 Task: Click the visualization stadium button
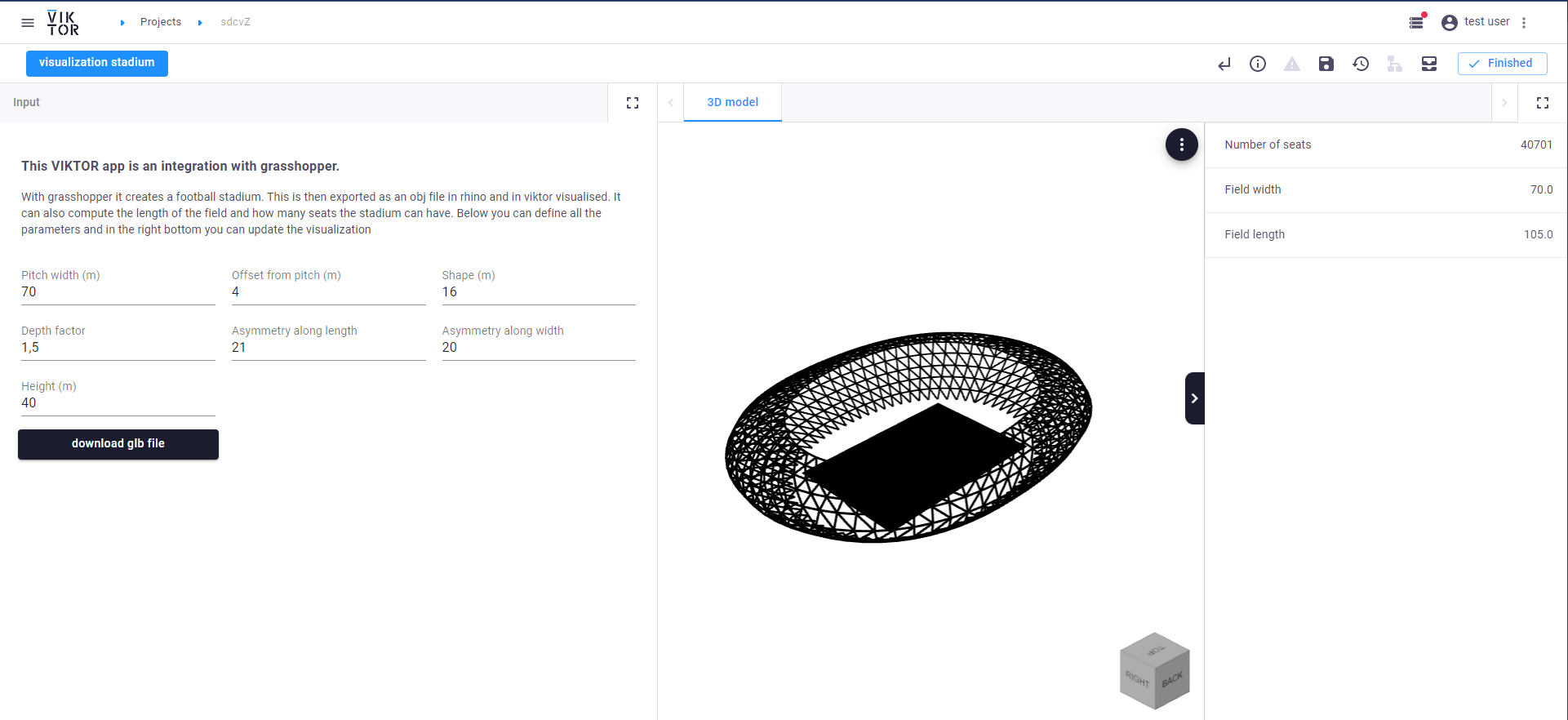click(97, 63)
